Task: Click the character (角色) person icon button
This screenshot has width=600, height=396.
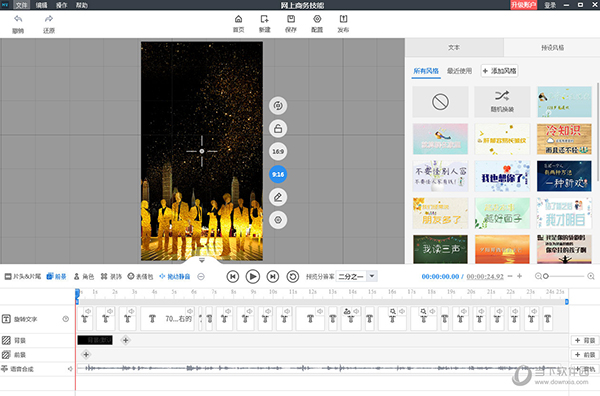Action: 83,276
